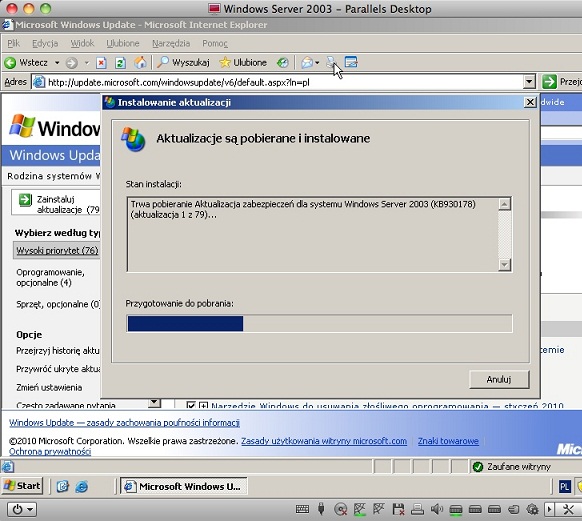Open Znaki towarowe link
Image resolution: width=582 pixels, height=521 pixels.
(448, 441)
